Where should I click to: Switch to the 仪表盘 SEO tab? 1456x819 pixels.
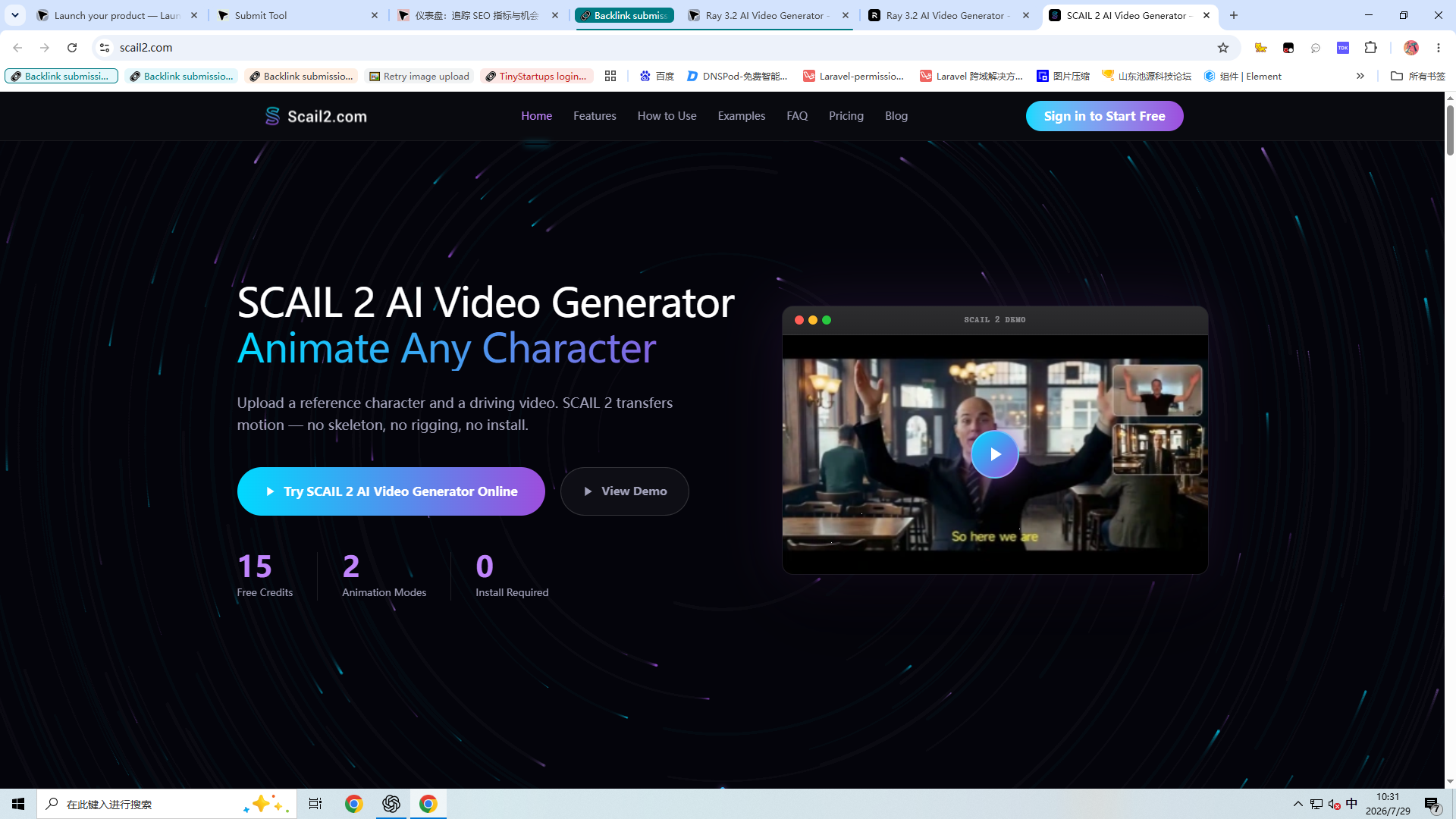coord(479,15)
